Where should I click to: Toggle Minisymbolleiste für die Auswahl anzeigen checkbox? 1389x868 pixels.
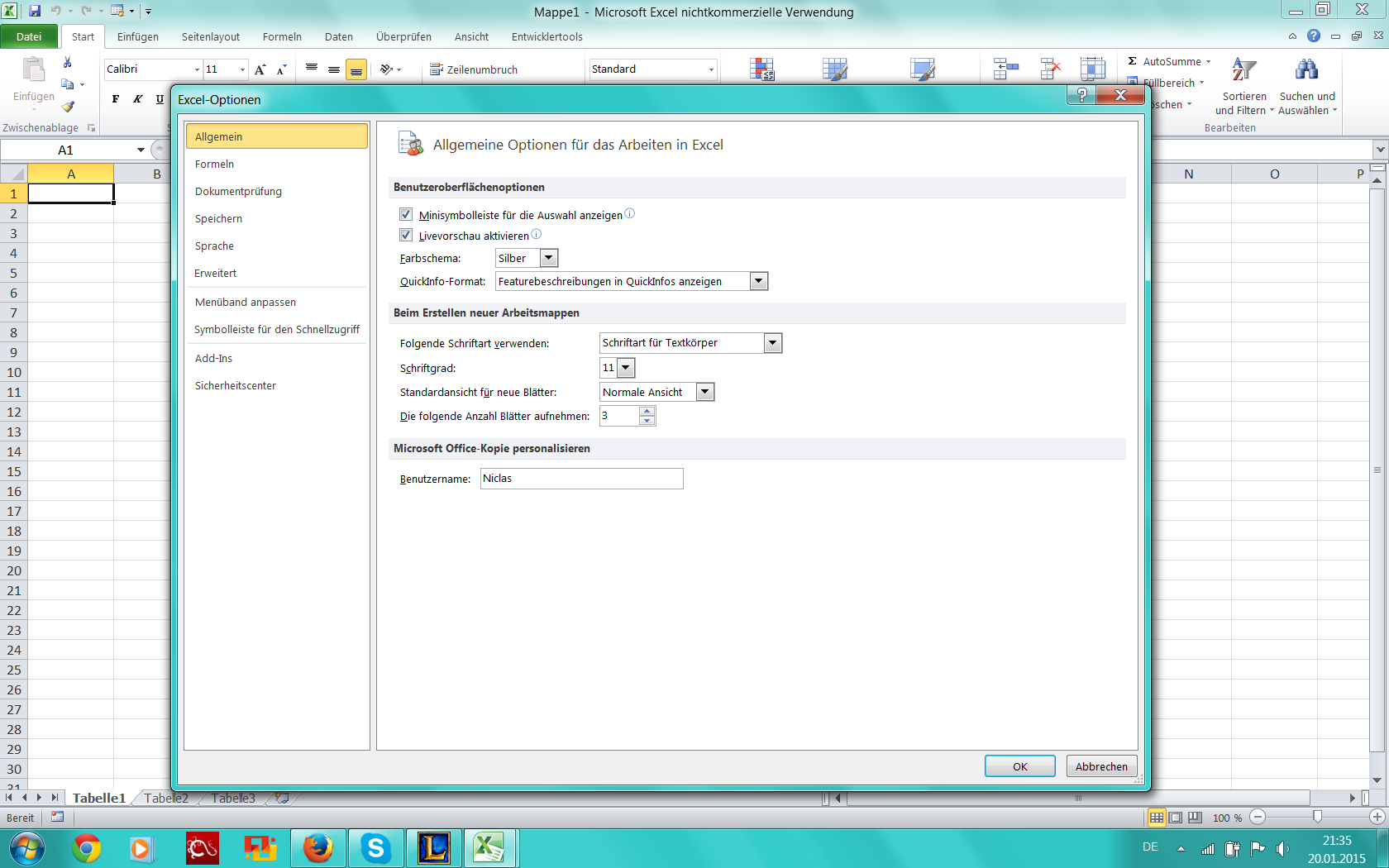point(406,215)
